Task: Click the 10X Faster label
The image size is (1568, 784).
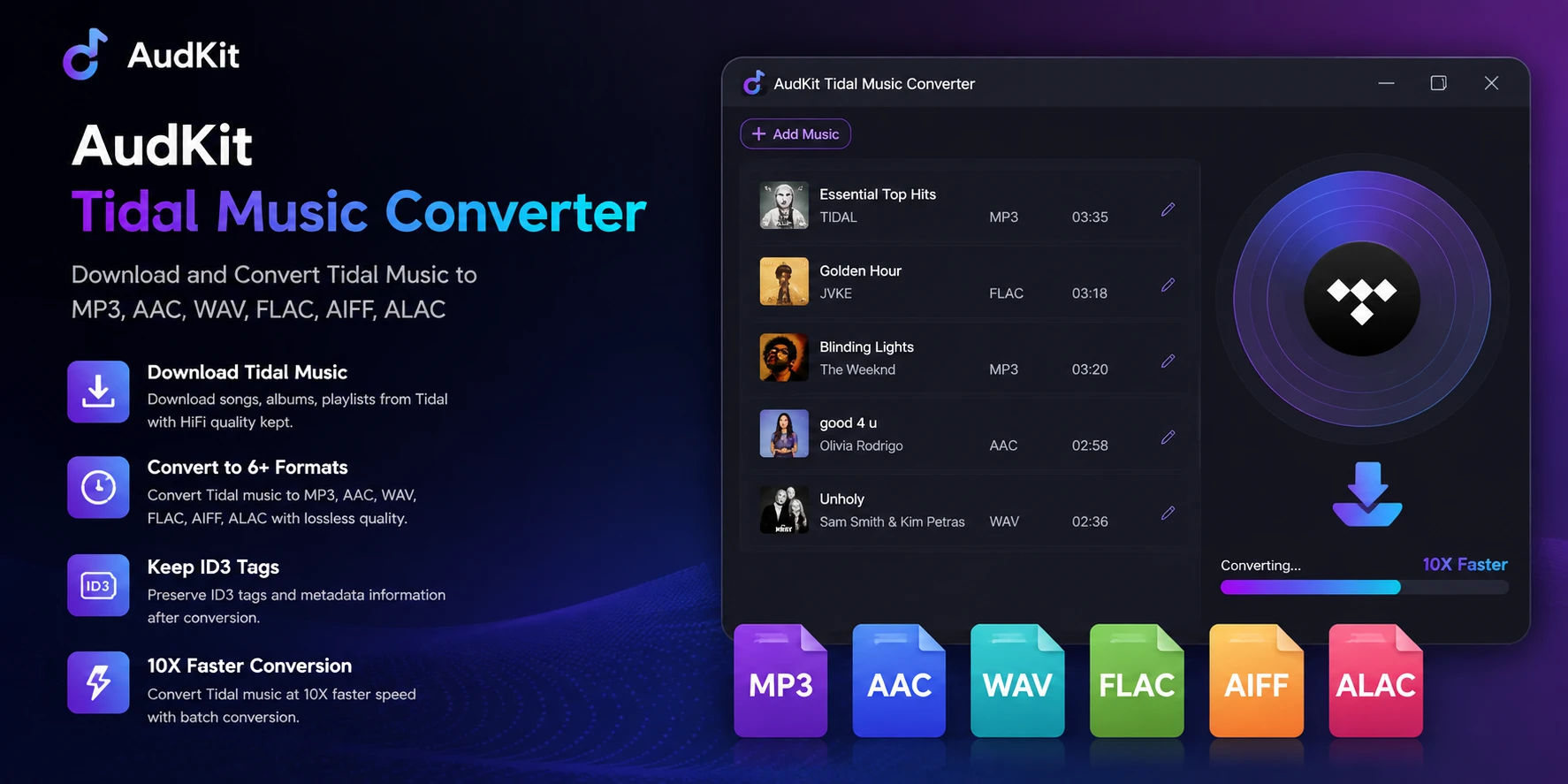Action: 1465,564
